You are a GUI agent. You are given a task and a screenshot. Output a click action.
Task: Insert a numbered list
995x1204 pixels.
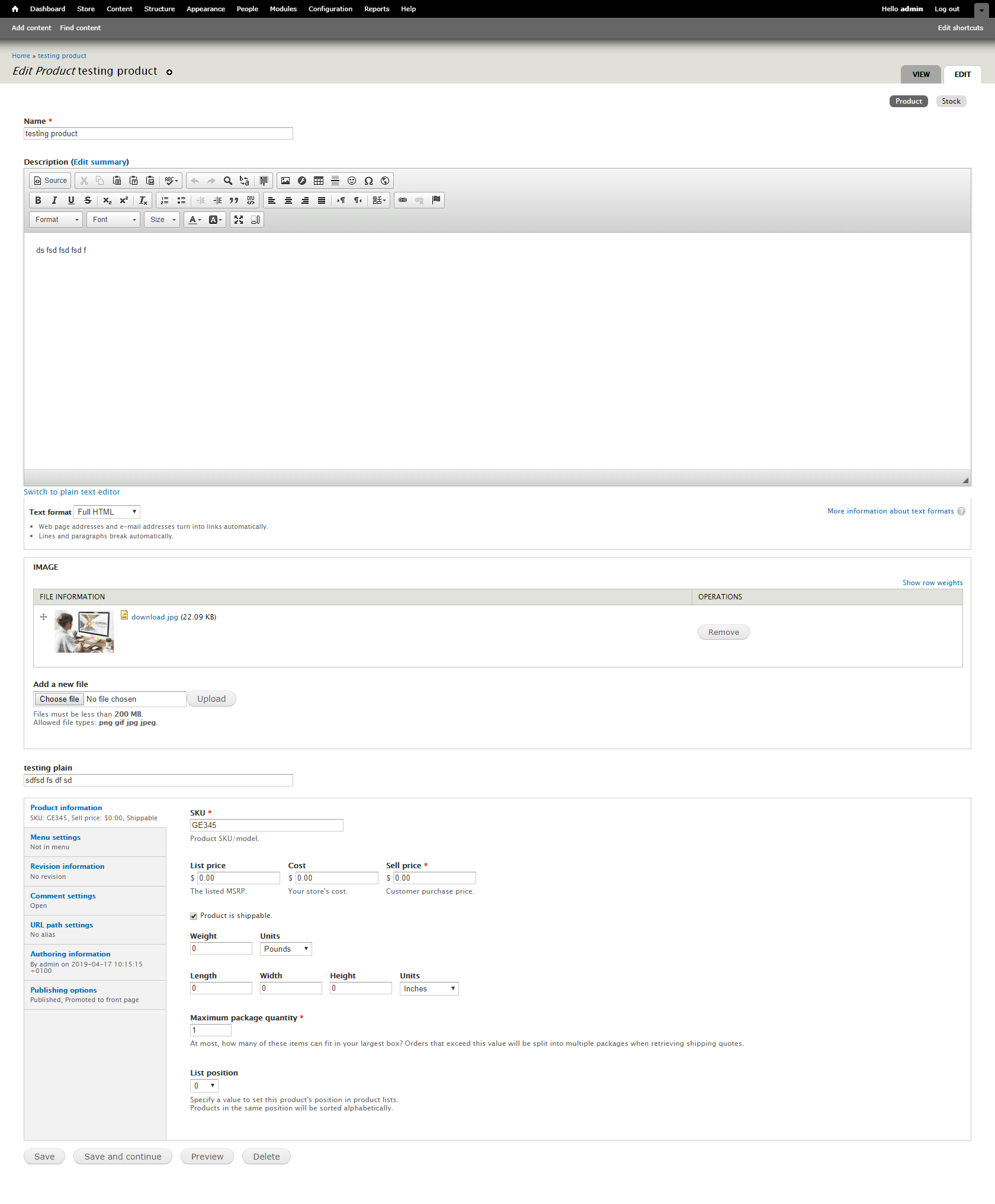click(165, 200)
